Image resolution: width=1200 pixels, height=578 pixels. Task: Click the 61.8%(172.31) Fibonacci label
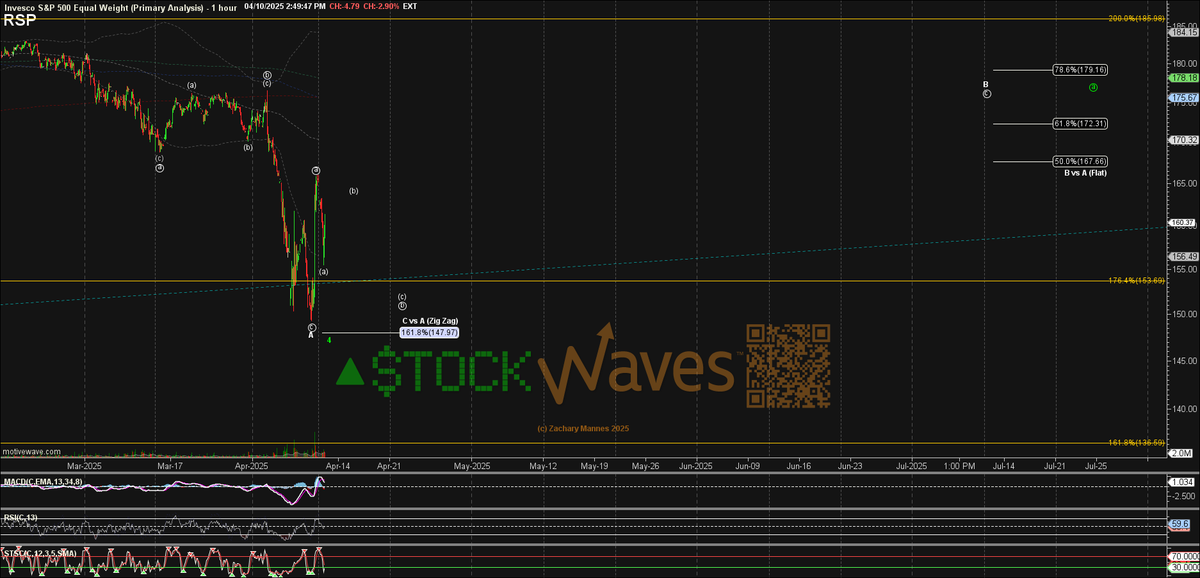pos(1079,123)
